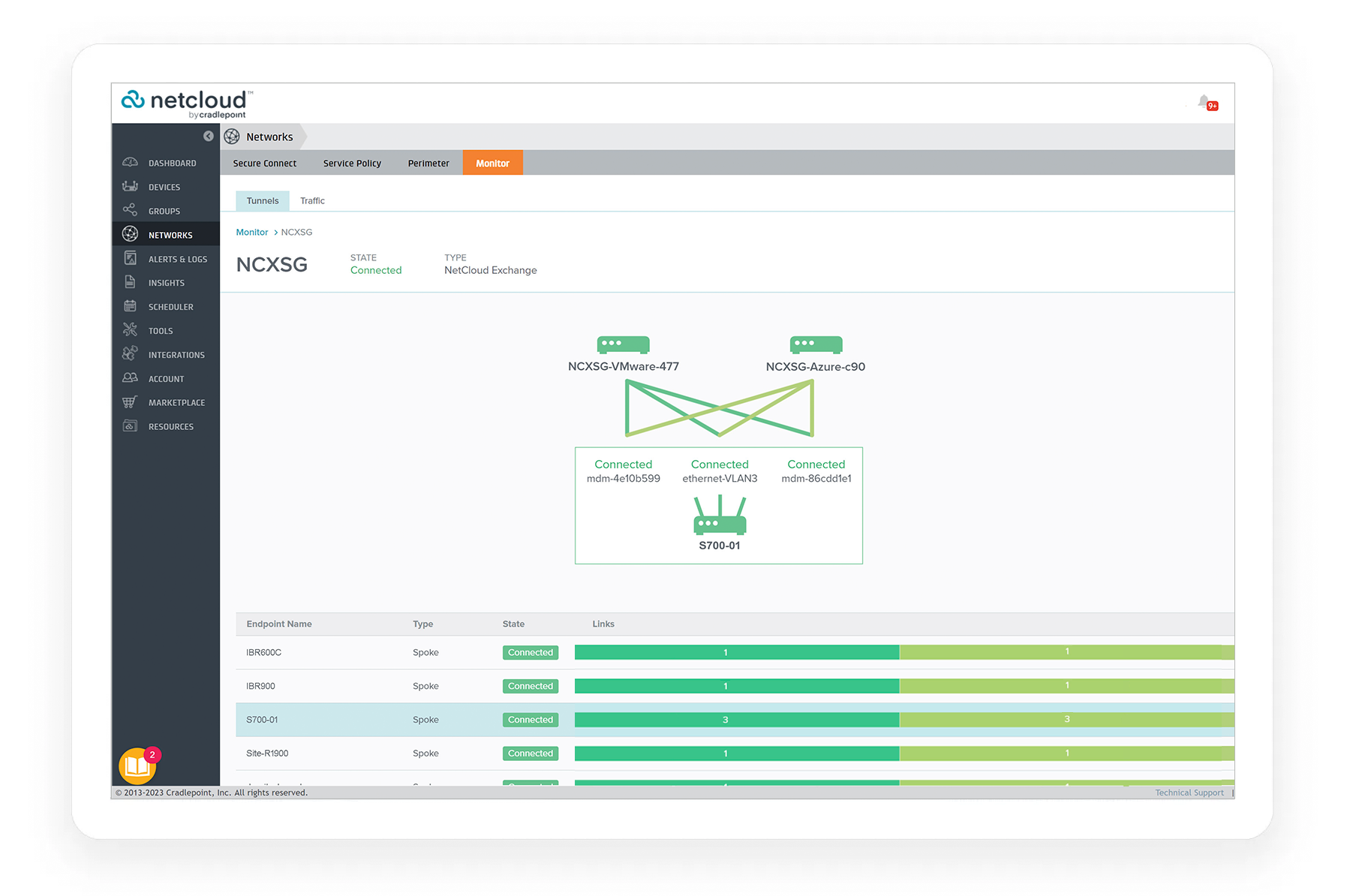The image size is (1353, 896).
Task: Click the Networks breadcrumb label
Action: click(x=269, y=137)
